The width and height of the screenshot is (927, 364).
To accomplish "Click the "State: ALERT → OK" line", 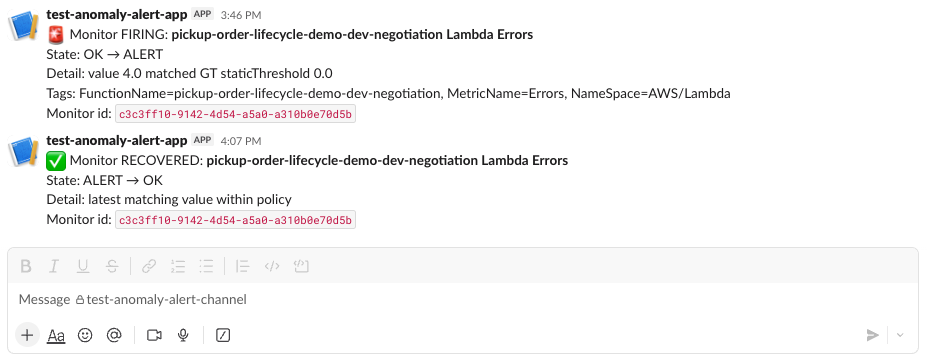I will click(x=105, y=180).
